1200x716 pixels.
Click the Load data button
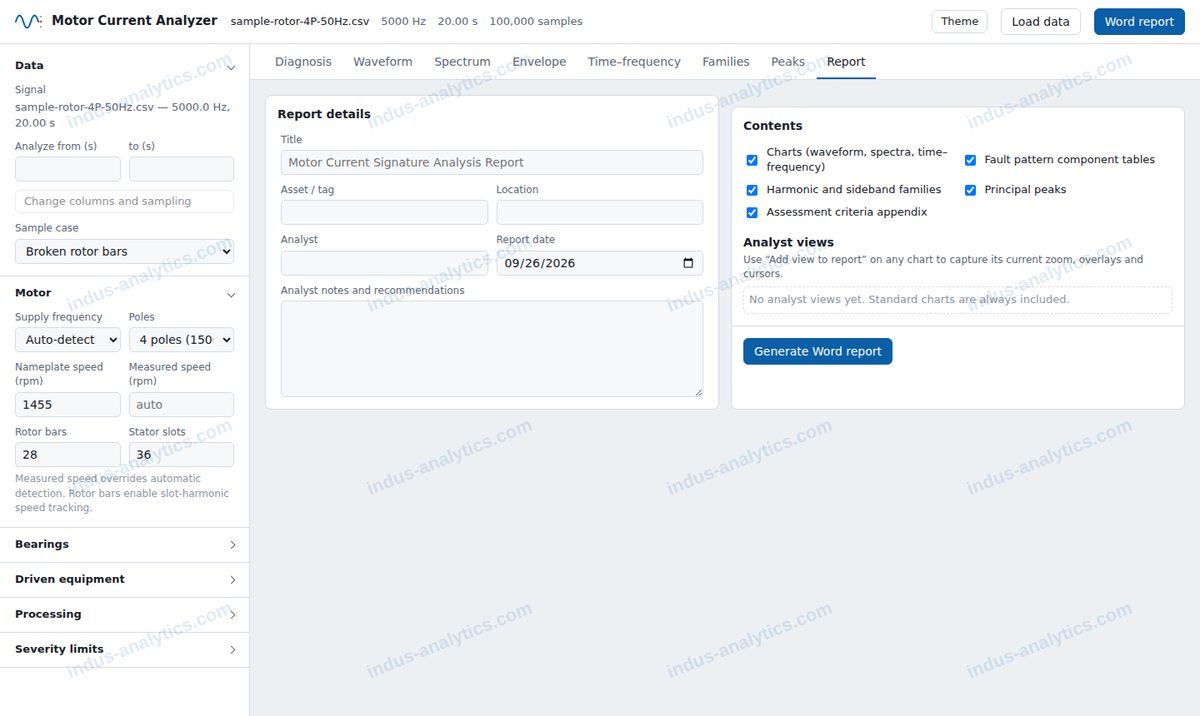[1040, 22]
